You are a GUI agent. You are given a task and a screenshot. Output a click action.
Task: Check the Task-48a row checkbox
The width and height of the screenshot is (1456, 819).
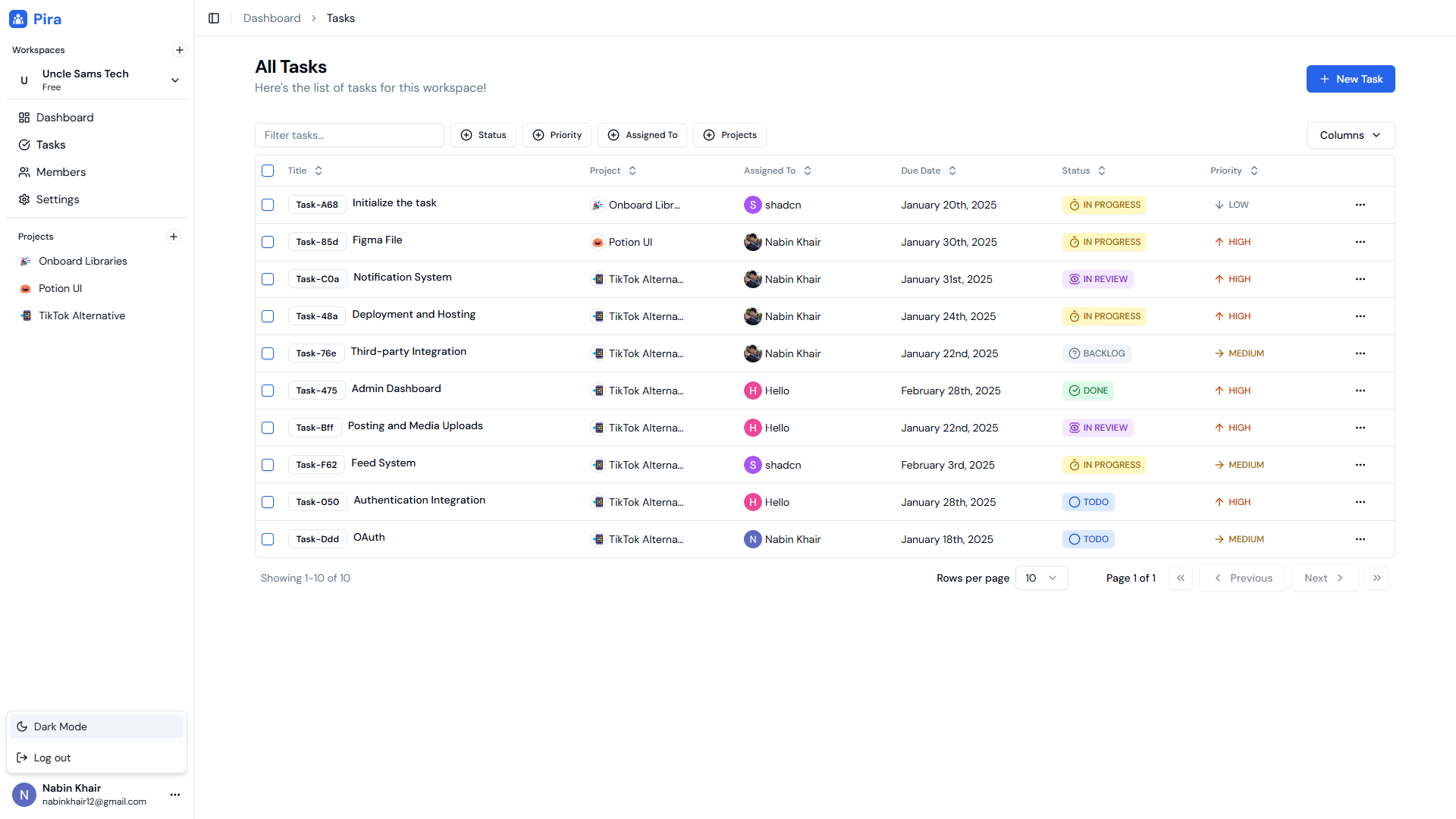(268, 316)
